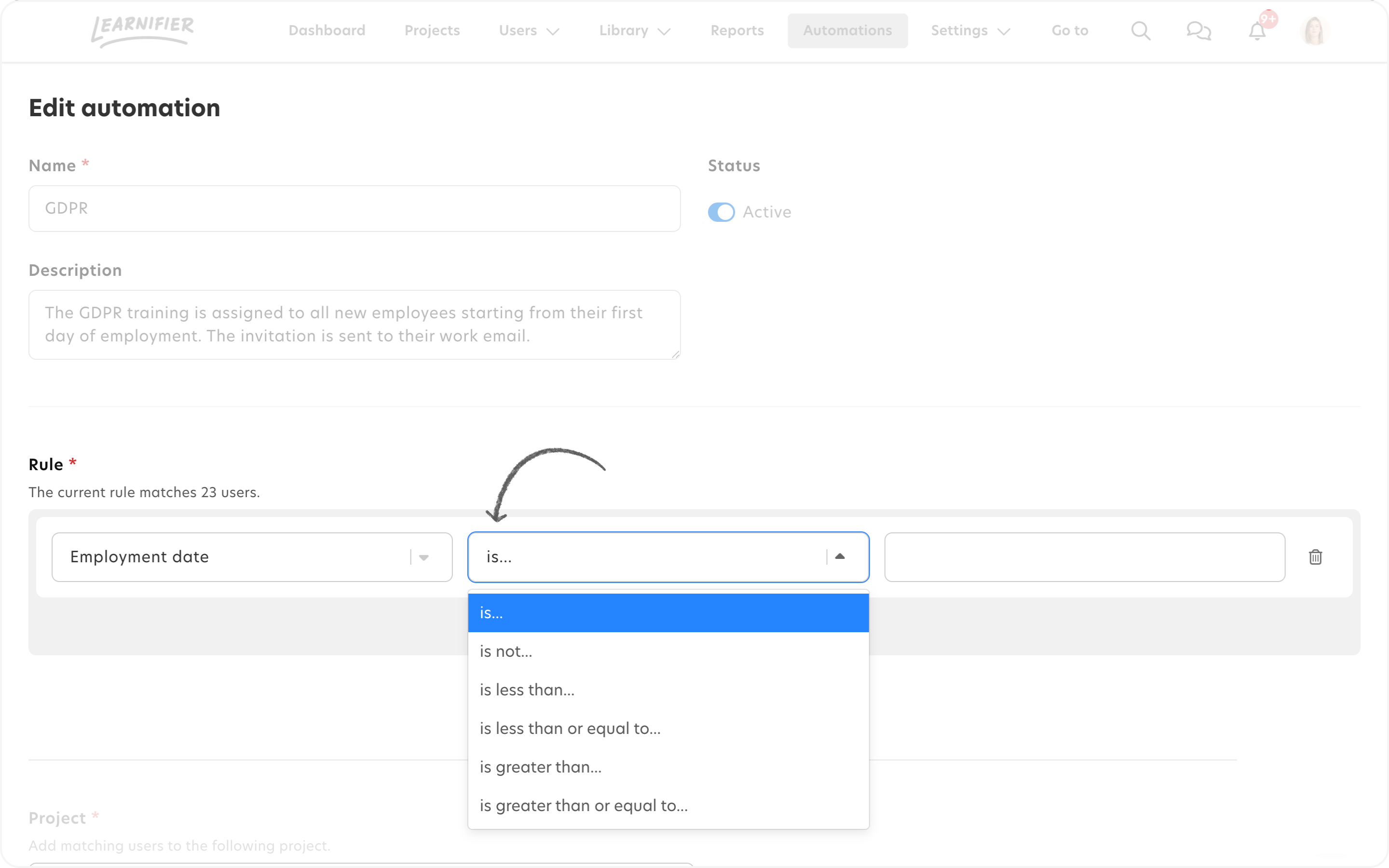Open the Library menu dropdown

634,30
